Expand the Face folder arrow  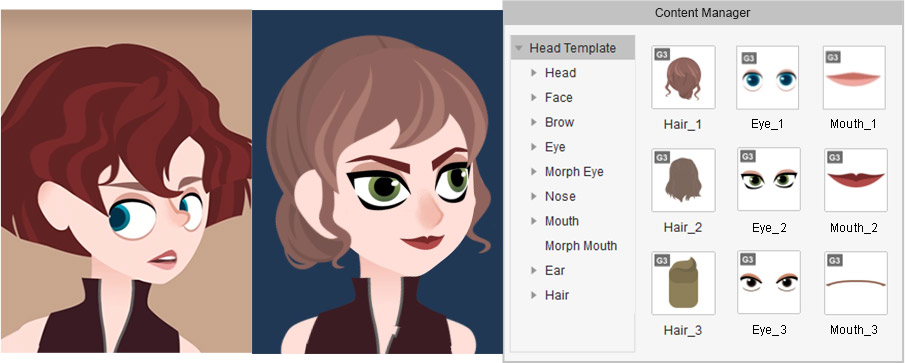click(x=533, y=98)
